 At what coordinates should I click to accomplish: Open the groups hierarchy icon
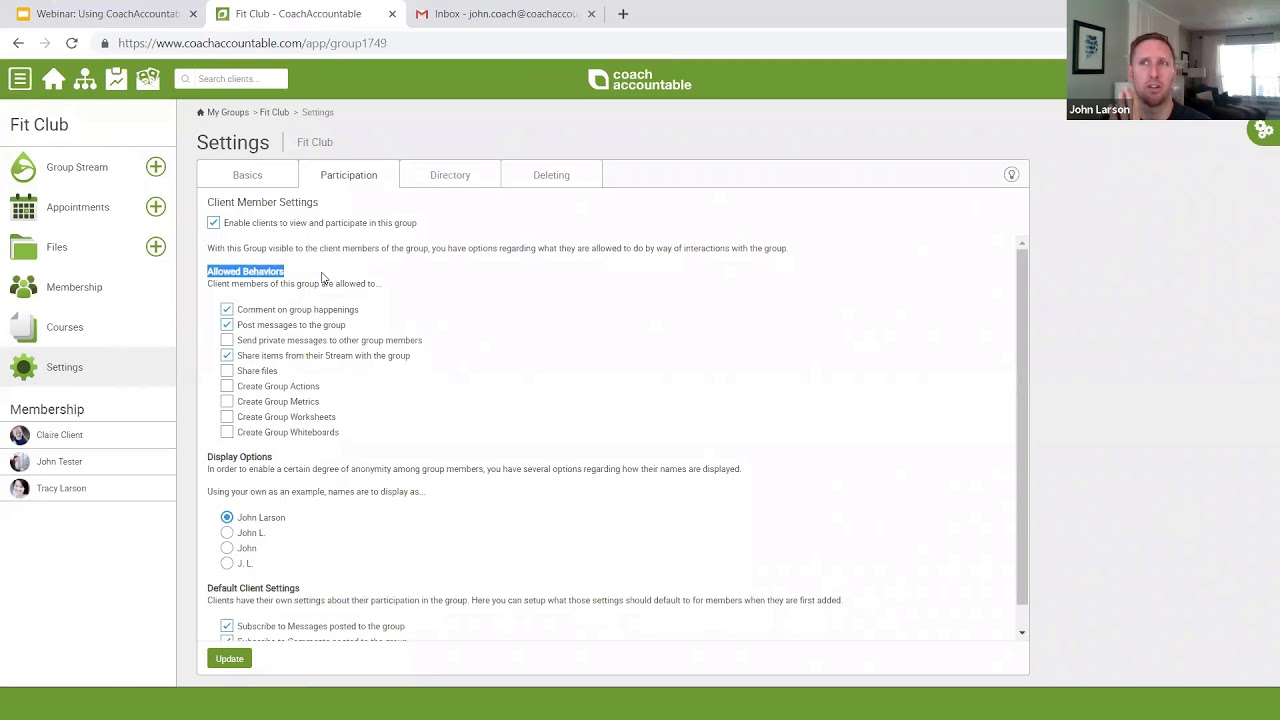click(x=85, y=79)
